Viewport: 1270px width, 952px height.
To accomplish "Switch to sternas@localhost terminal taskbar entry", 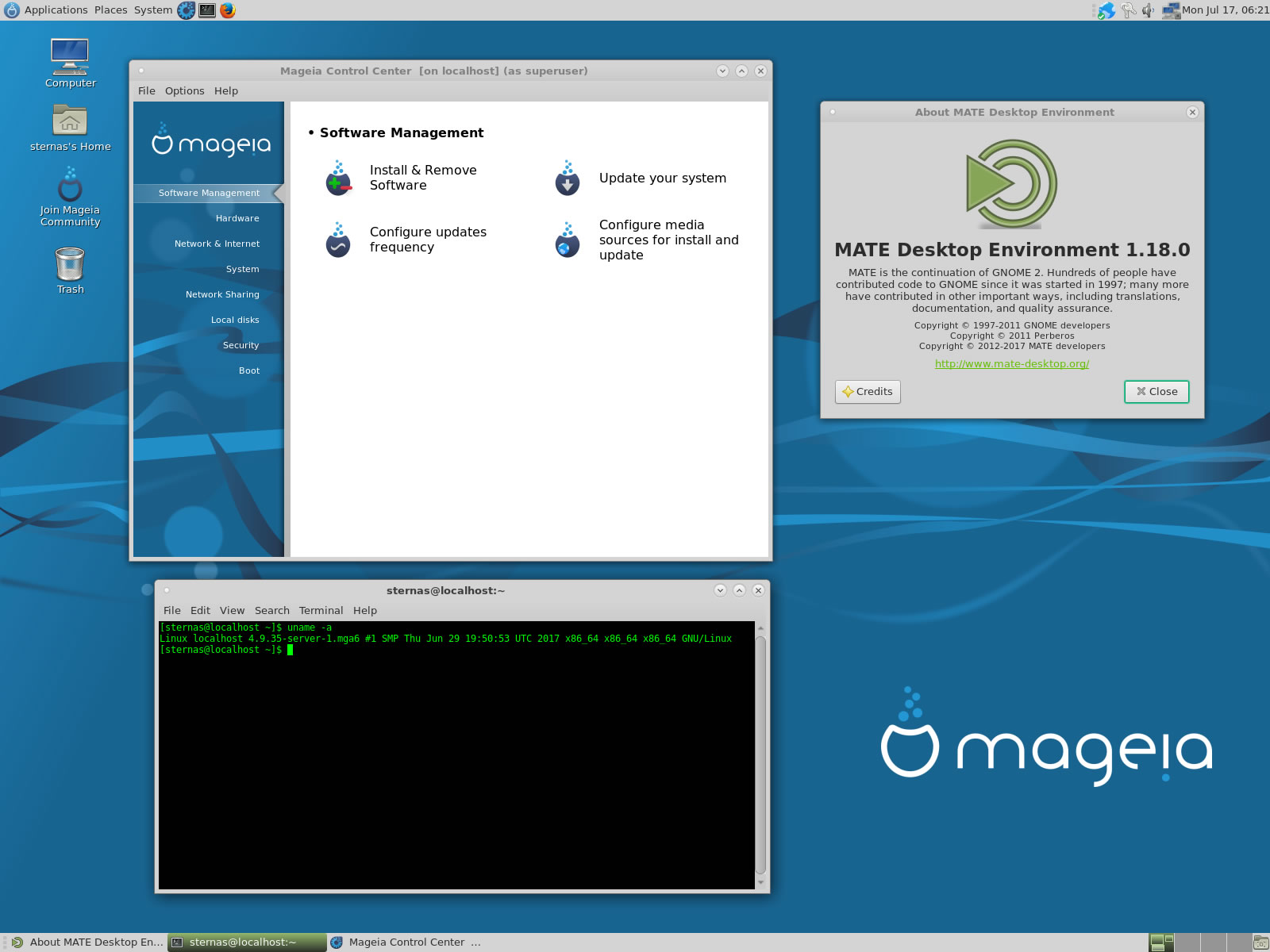I will 248,942.
